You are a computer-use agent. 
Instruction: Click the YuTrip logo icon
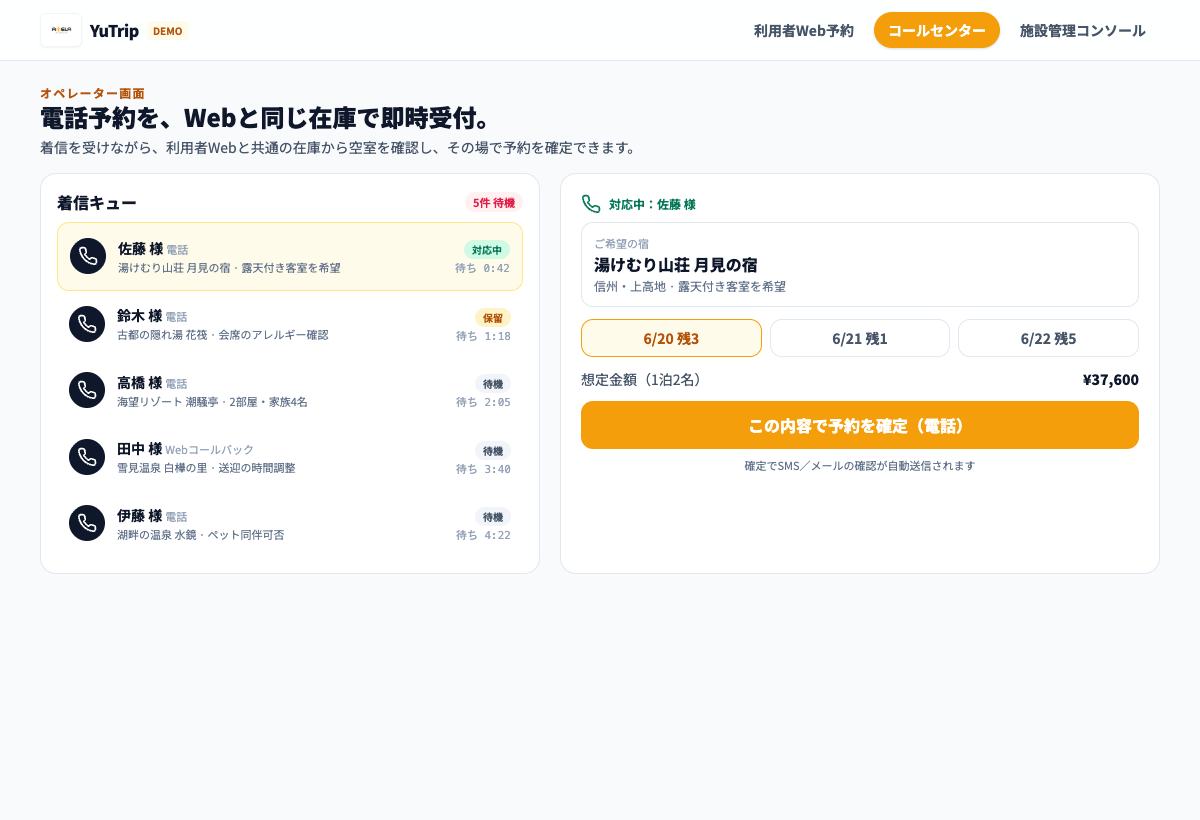(61, 30)
